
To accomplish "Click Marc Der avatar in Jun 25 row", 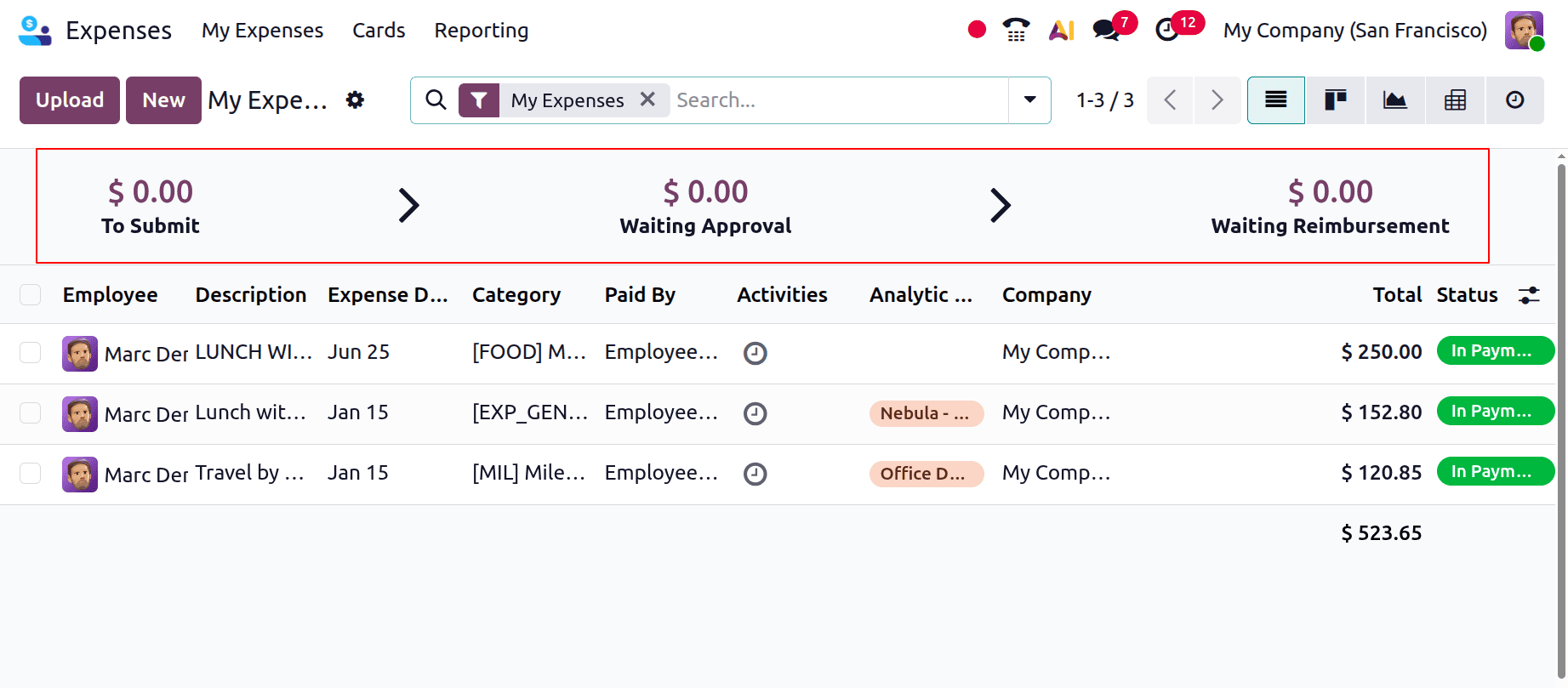I will click(80, 354).
